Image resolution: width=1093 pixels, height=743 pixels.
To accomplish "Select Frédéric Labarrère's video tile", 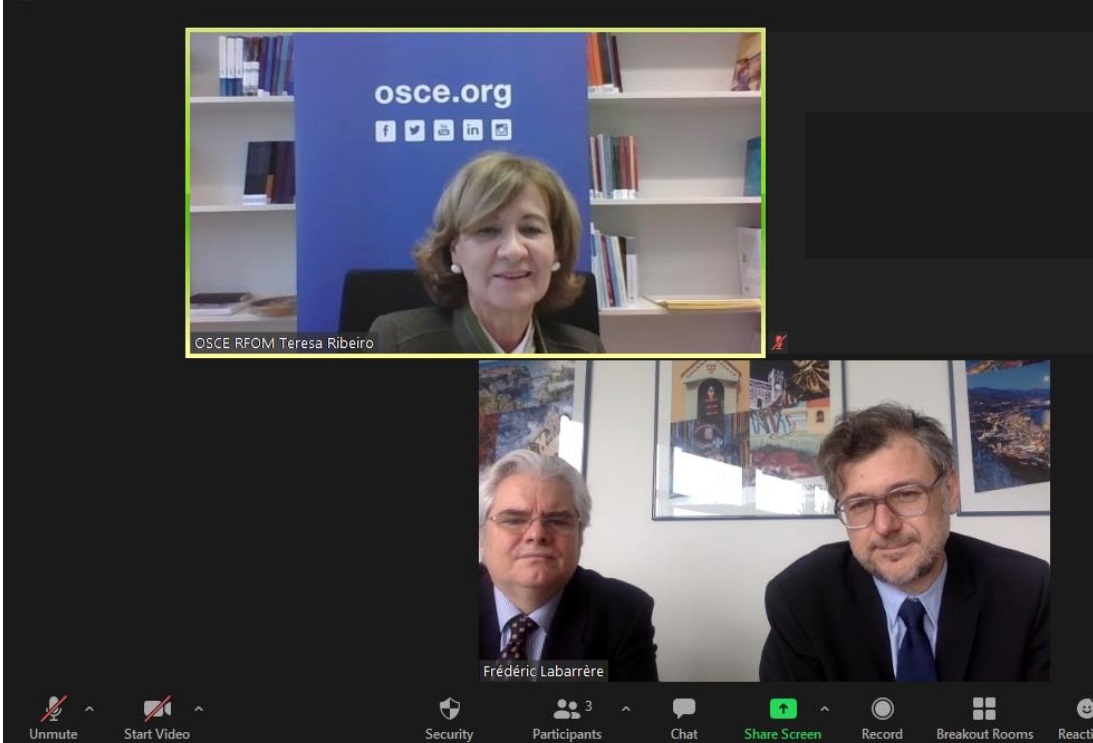I will pos(764,520).
